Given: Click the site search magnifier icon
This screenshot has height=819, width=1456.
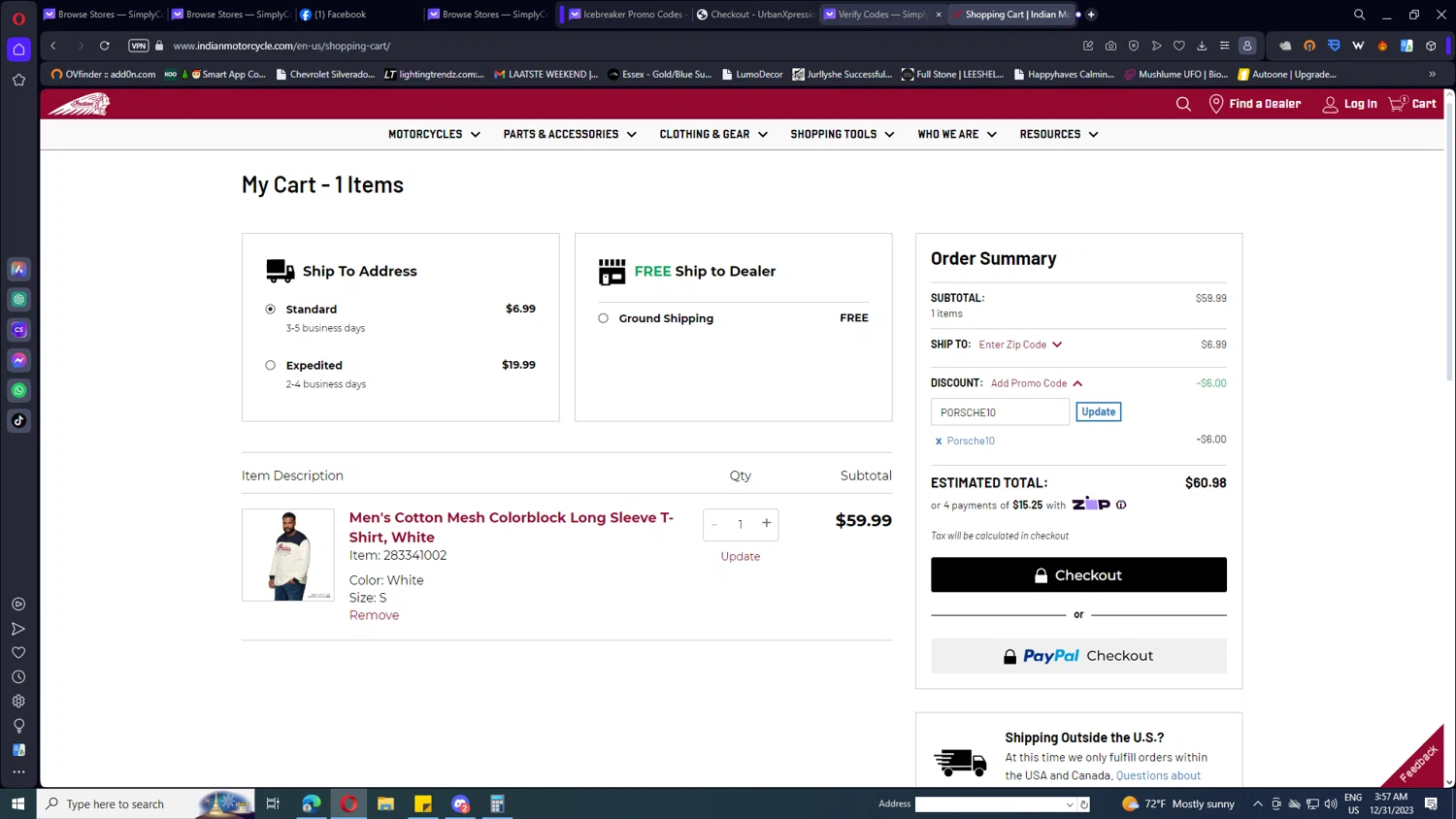Looking at the screenshot, I should [x=1183, y=104].
